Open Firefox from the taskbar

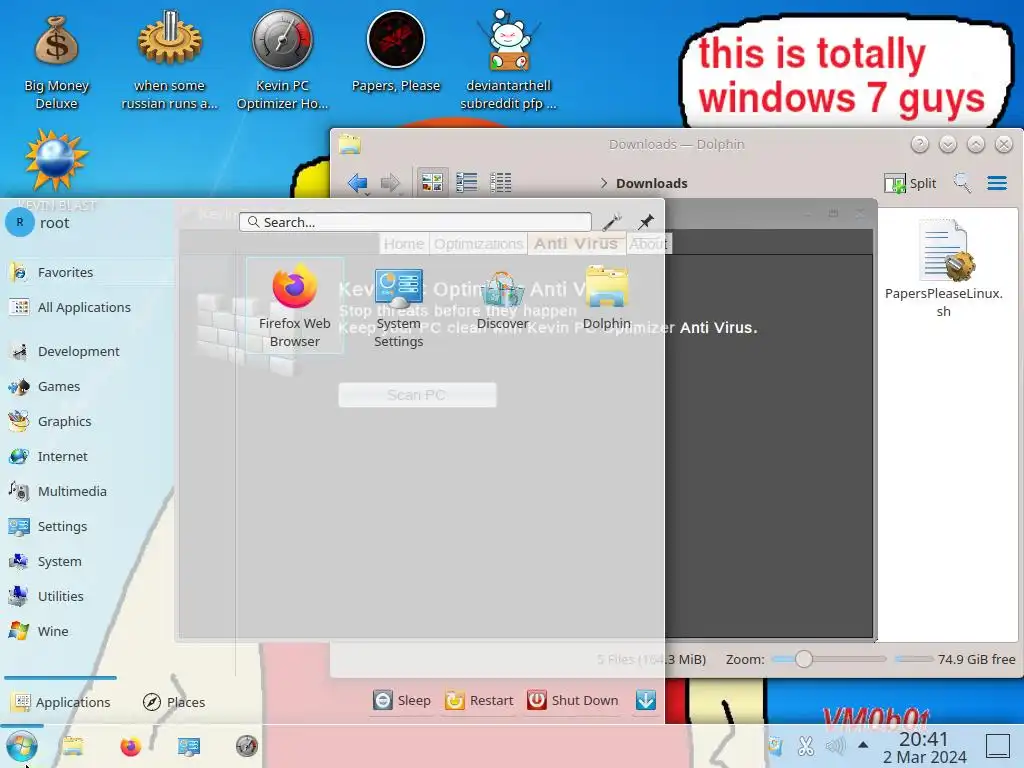(x=131, y=746)
